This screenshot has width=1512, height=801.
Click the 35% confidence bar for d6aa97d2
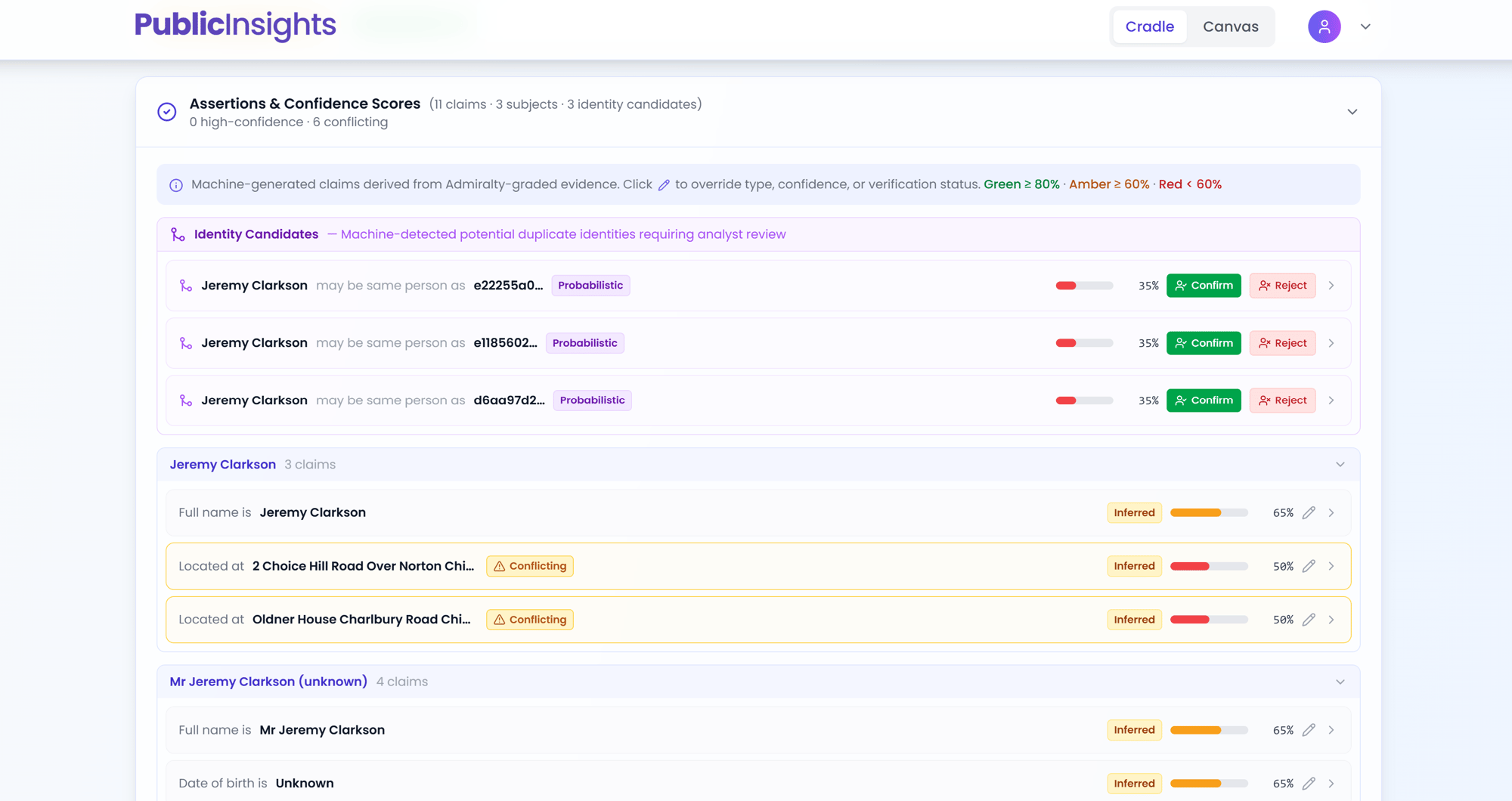(1085, 400)
